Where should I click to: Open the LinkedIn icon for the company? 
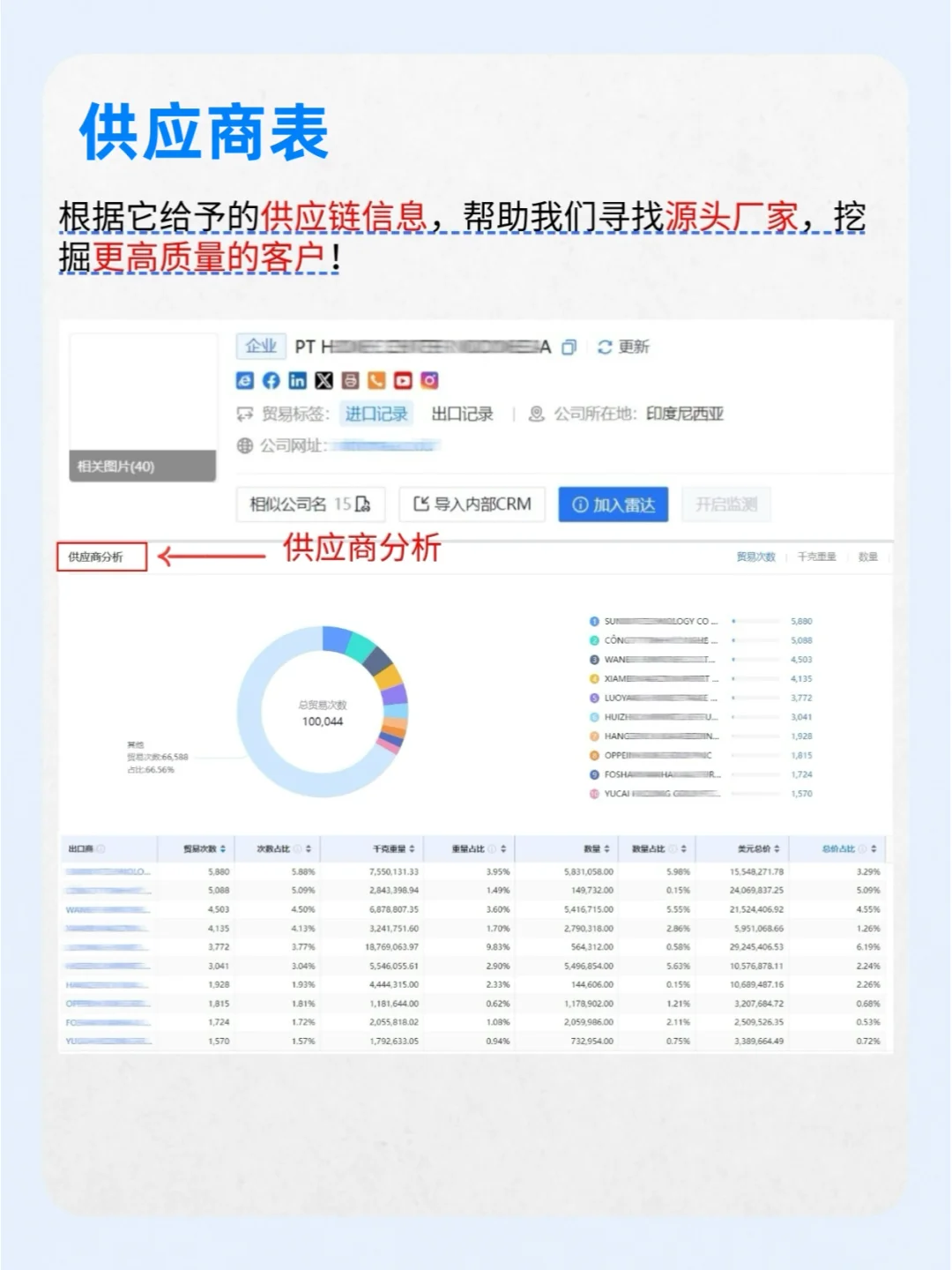coord(298,381)
